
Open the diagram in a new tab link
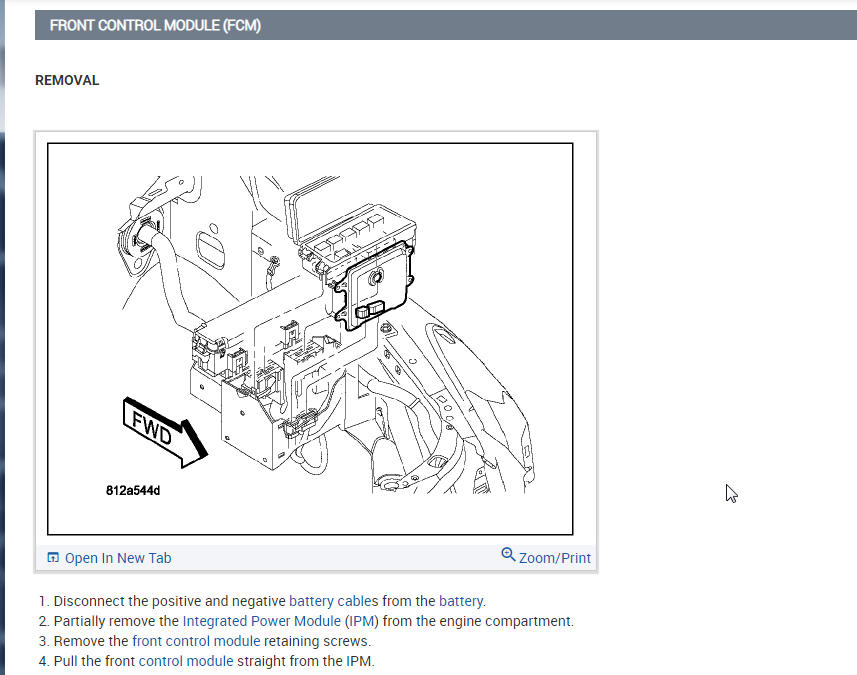click(x=118, y=558)
